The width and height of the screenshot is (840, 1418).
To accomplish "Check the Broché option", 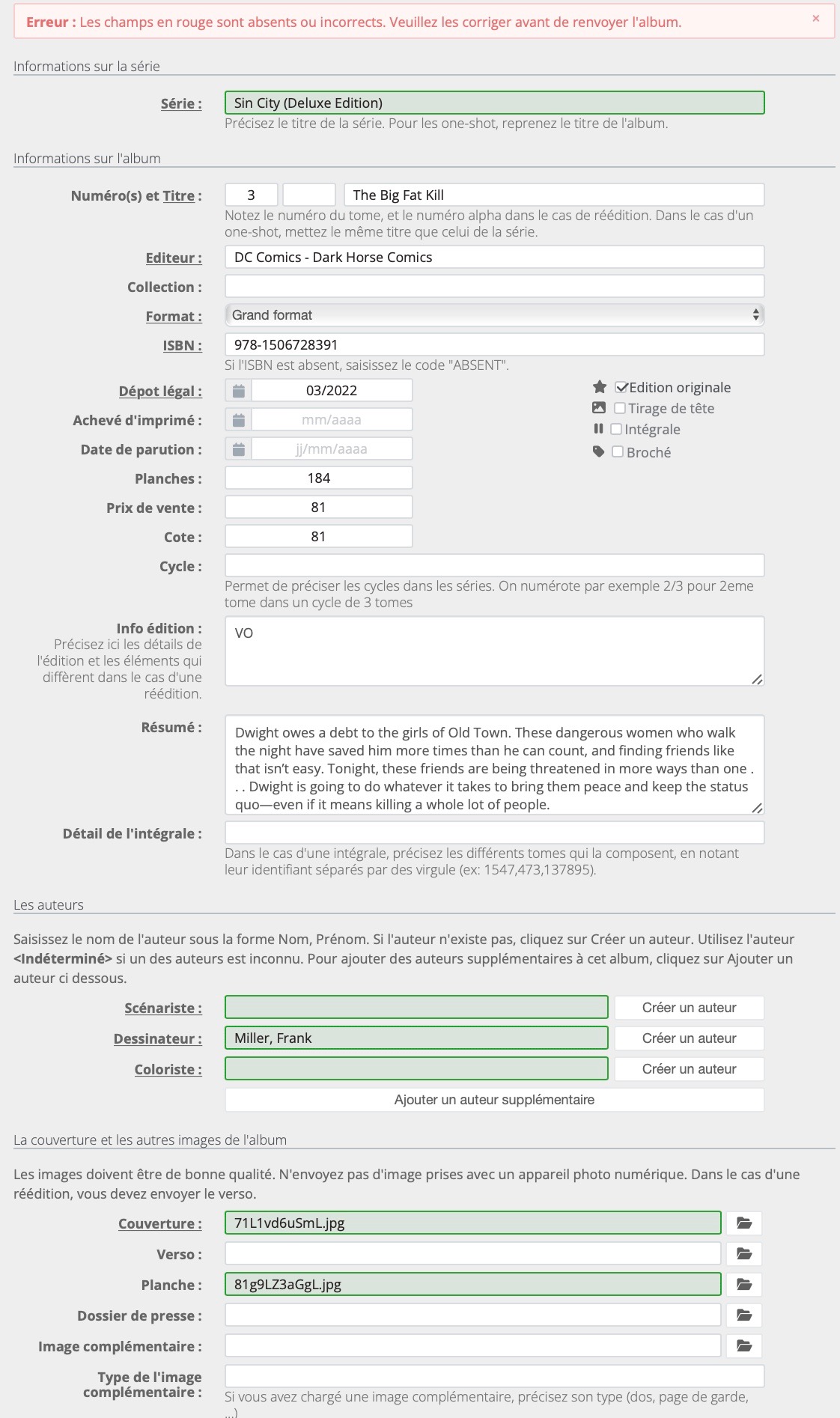I will click(x=618, y=451).
